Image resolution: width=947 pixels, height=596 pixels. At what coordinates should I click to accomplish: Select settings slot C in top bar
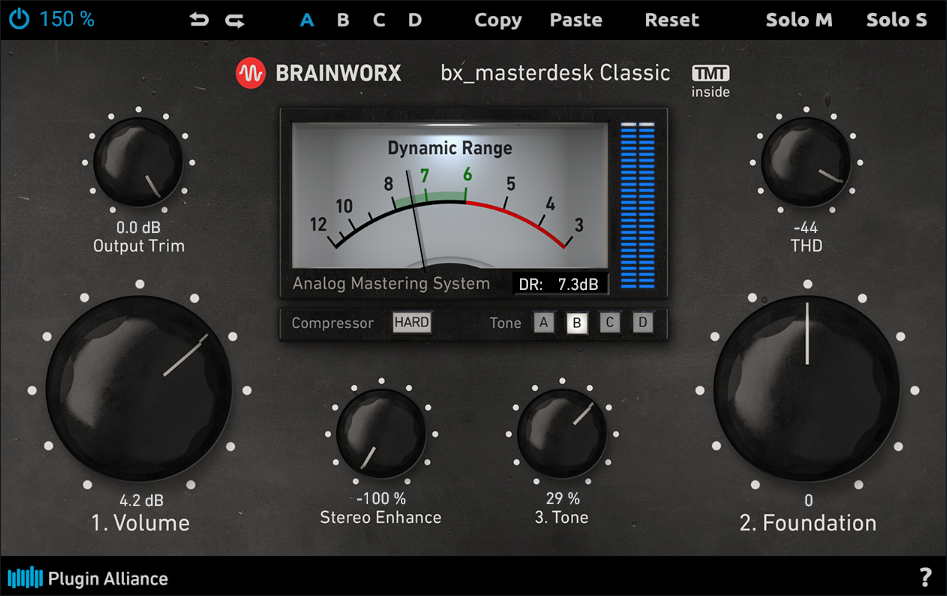[379, 20]
